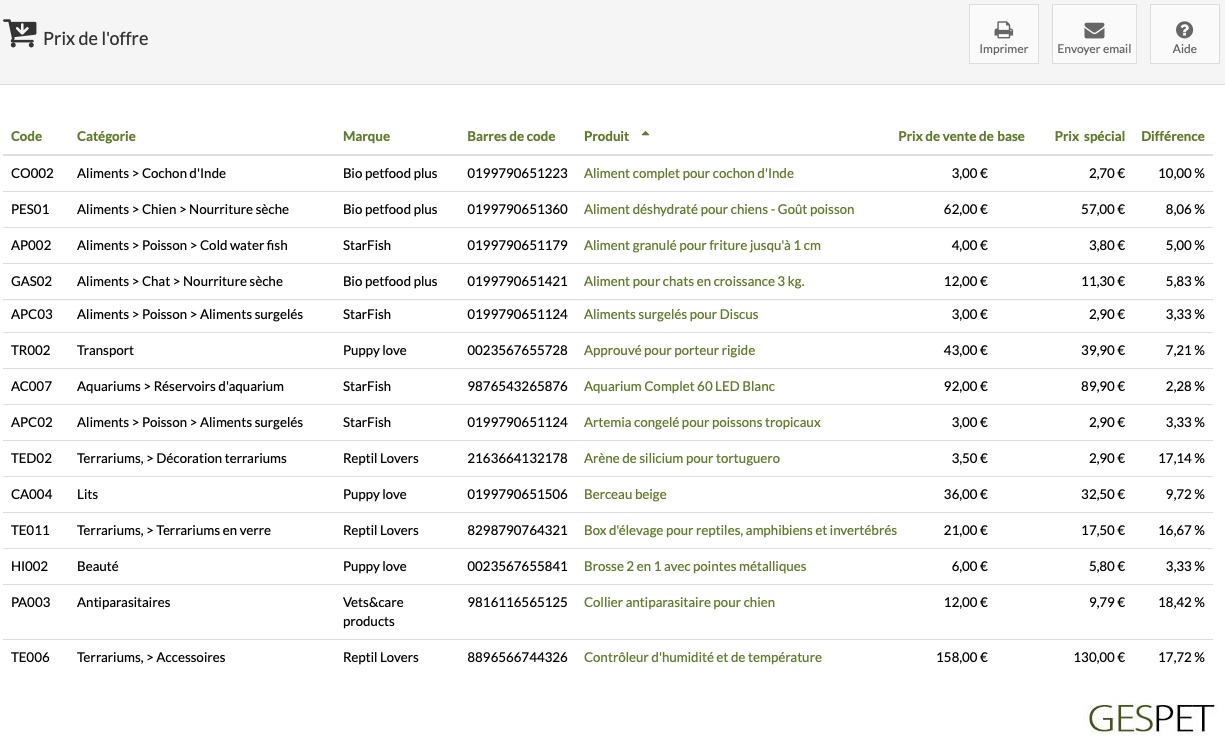Screen dimensions: 1225x739
Task: Select code cell APC02
Action: [32, 422]
